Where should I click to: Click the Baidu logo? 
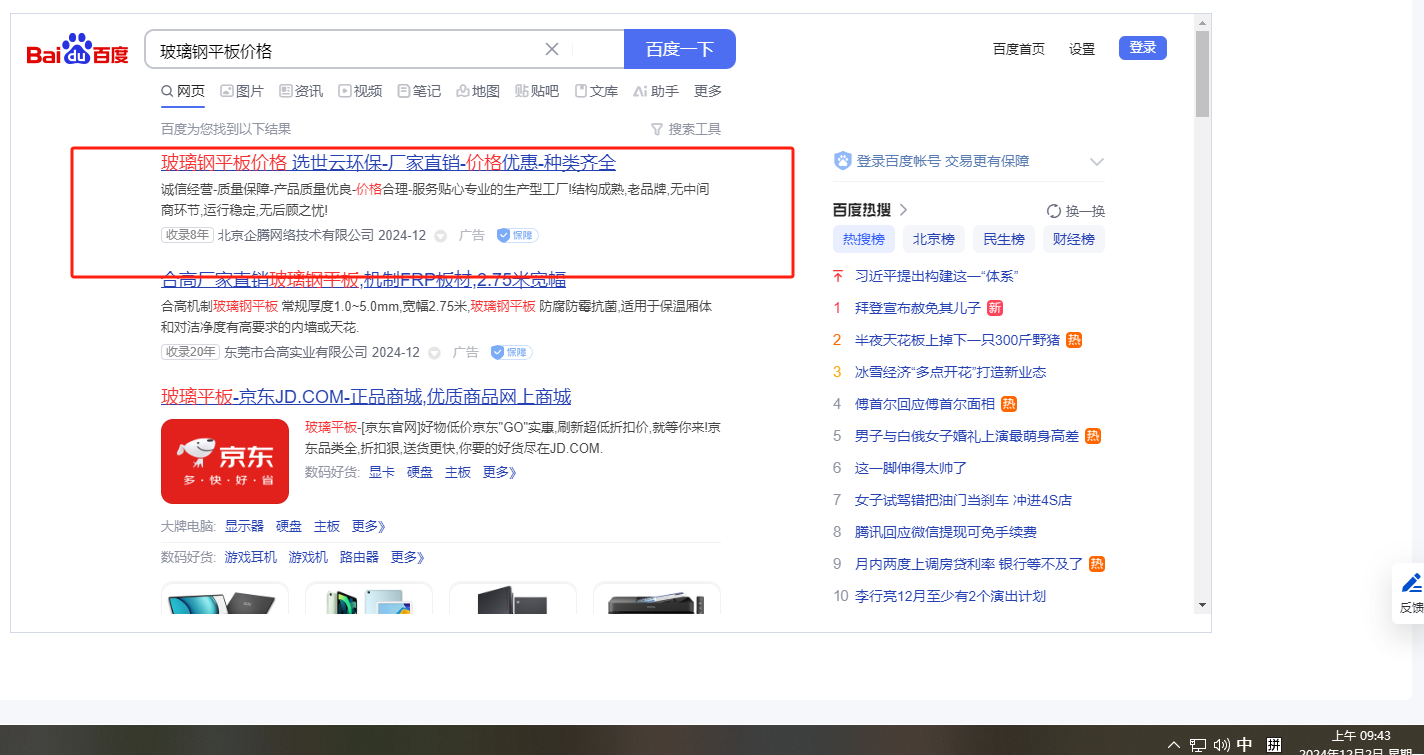pyautogui.click(x=77, y=49)
